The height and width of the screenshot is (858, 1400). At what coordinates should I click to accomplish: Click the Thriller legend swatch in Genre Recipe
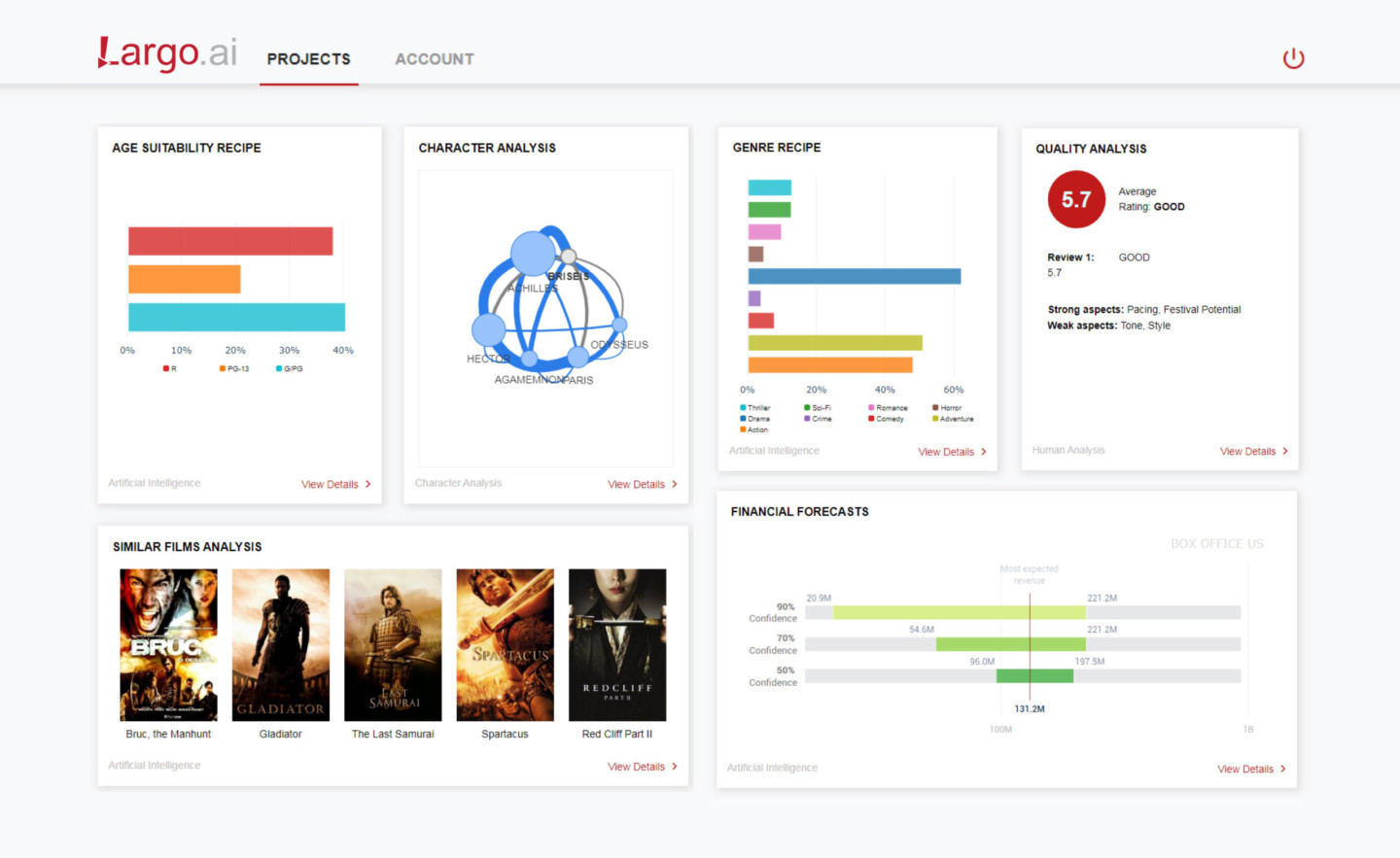point(741,407)
